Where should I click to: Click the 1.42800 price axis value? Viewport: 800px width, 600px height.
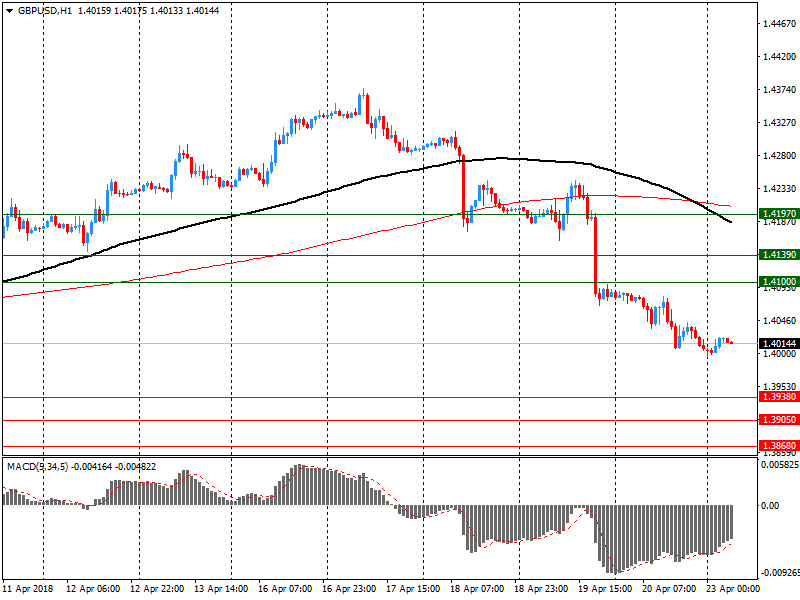(779, 156)
